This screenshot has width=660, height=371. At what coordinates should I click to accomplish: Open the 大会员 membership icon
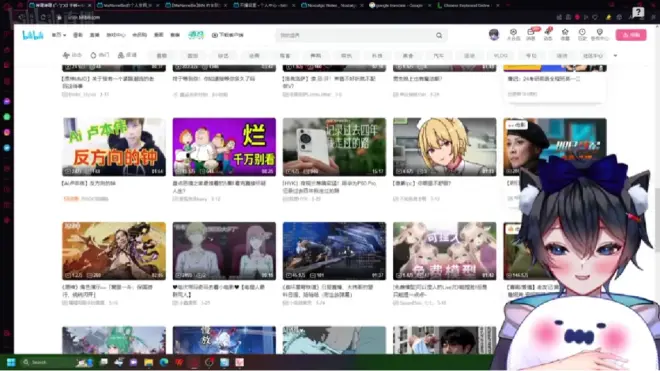pos(513,35)
